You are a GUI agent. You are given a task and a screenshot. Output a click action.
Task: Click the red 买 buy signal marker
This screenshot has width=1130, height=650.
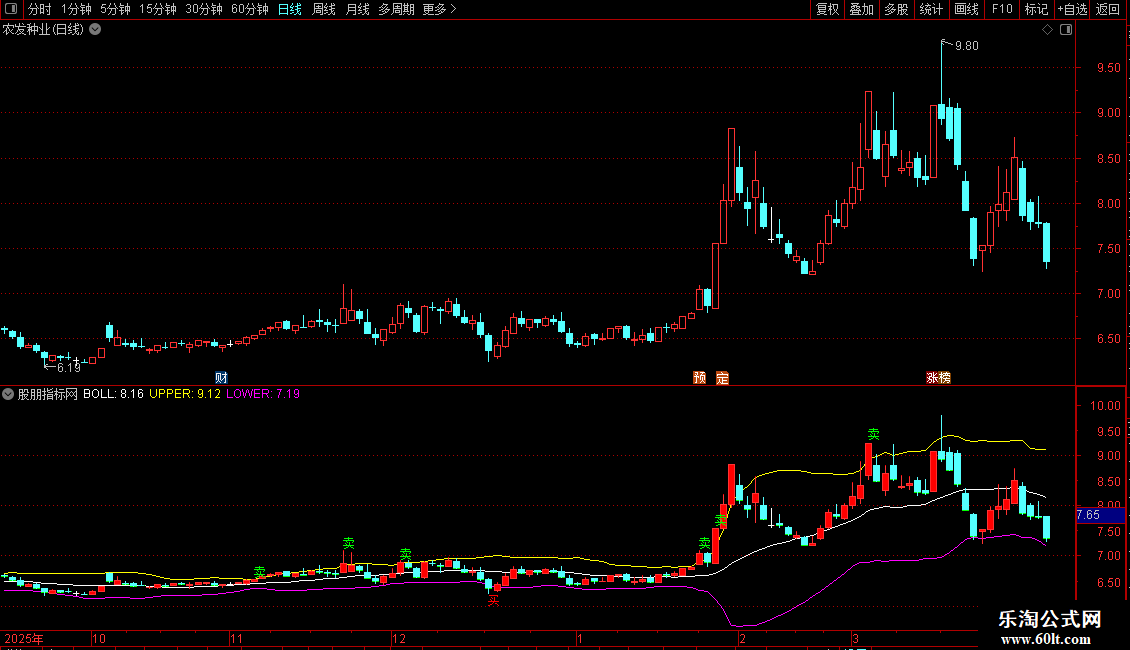point(494,600)
